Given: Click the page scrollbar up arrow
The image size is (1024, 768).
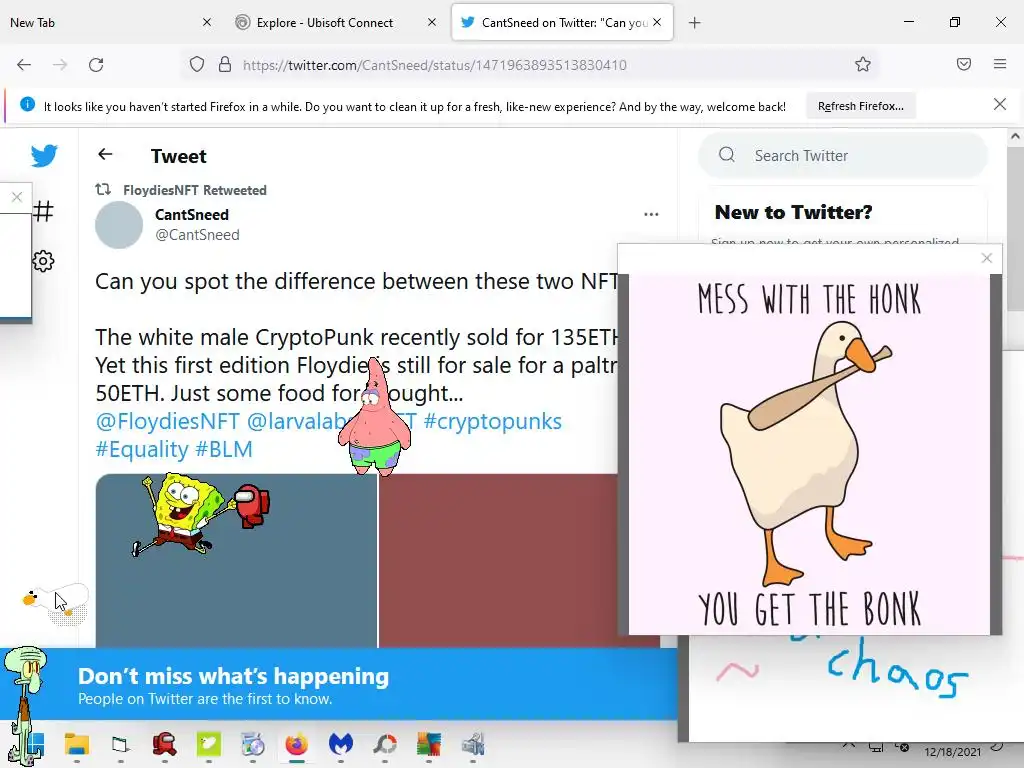Looking at the screenshot, I should (1015, 136).
